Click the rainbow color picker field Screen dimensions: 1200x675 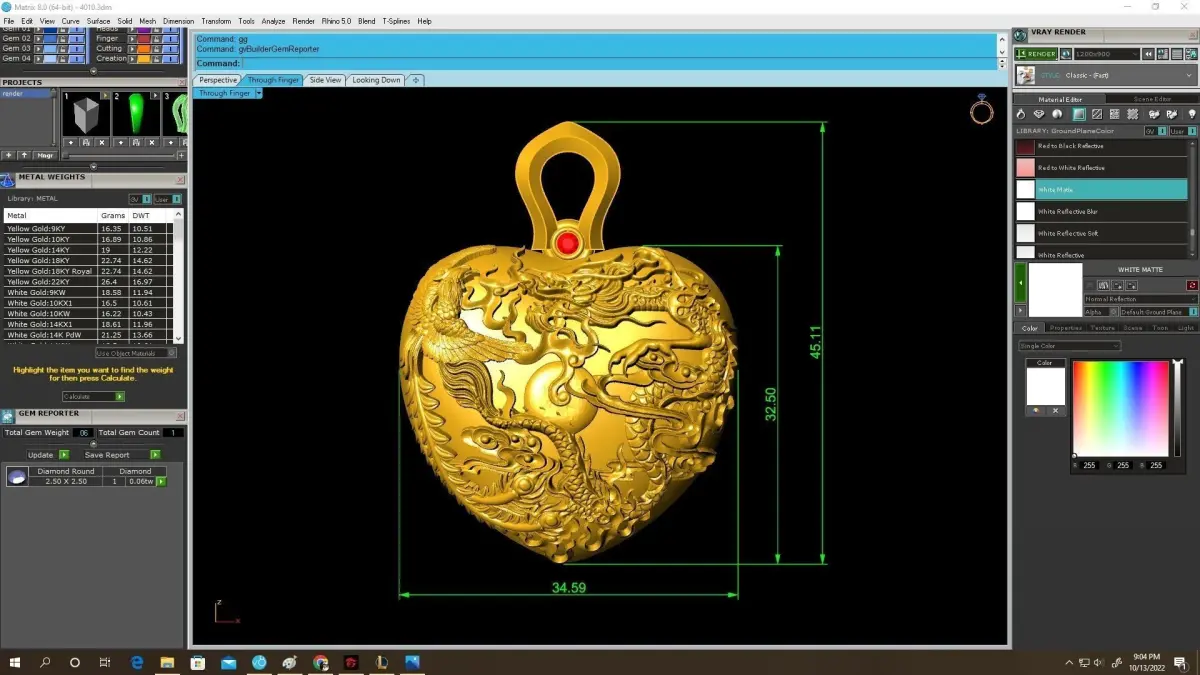coord(1120,408)
